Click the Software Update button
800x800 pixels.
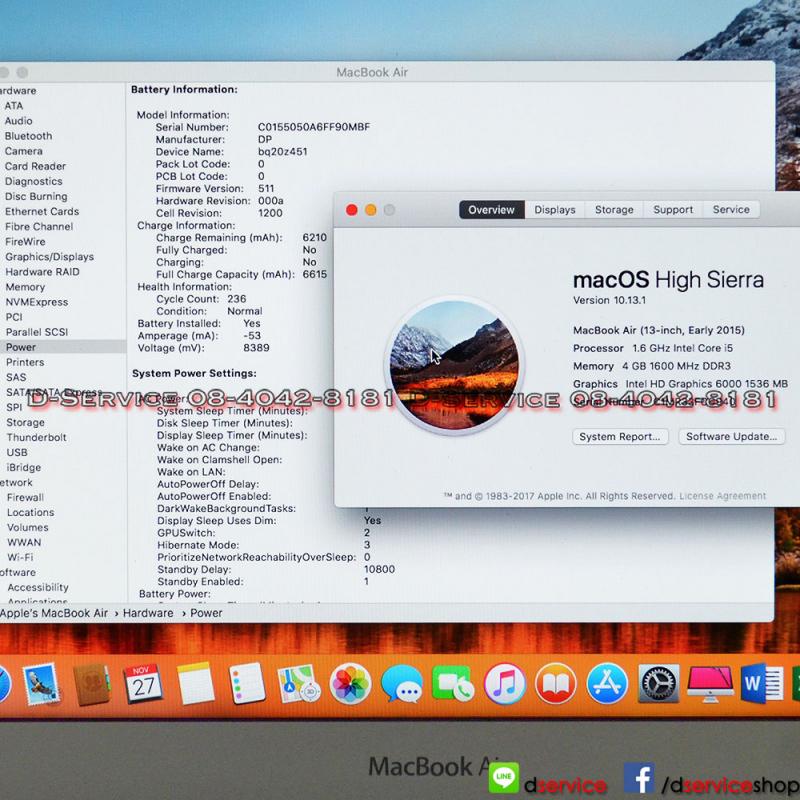pyautogui.click(x=731, y=437)
